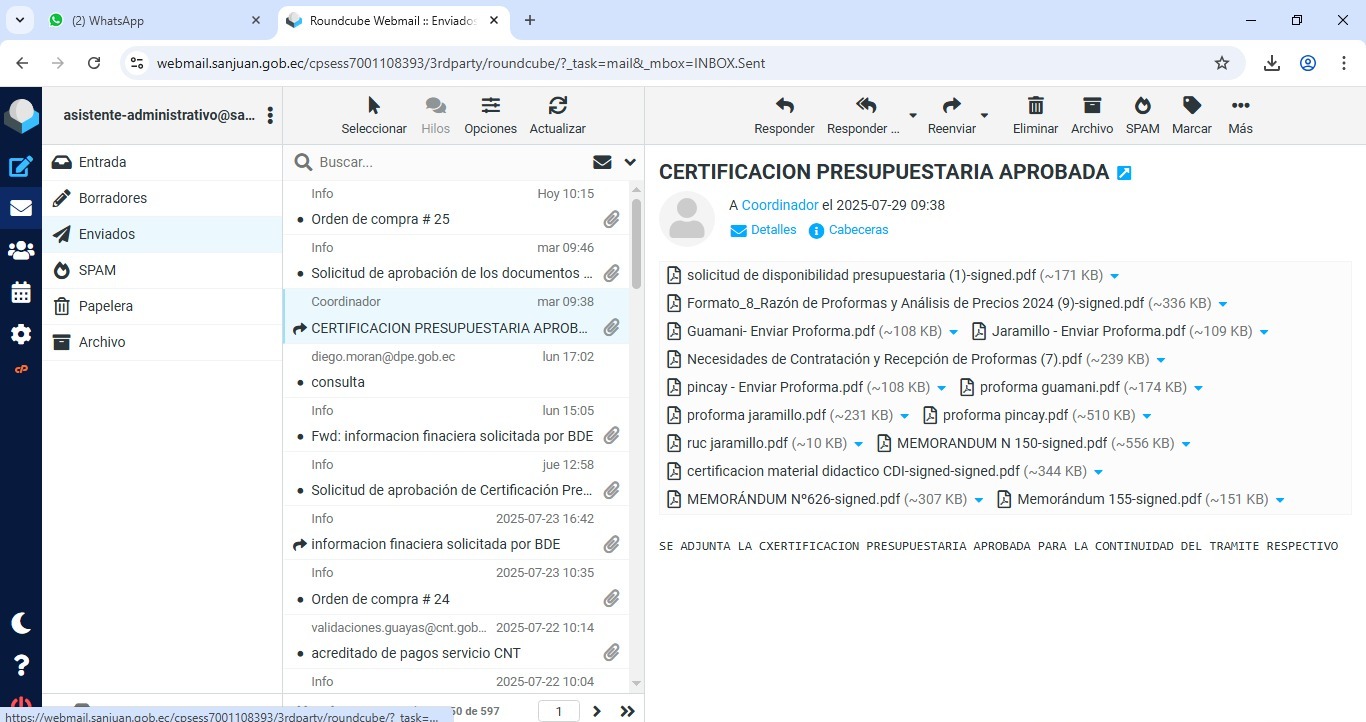
Task: Open the compose new message icon
Action: 21,167
